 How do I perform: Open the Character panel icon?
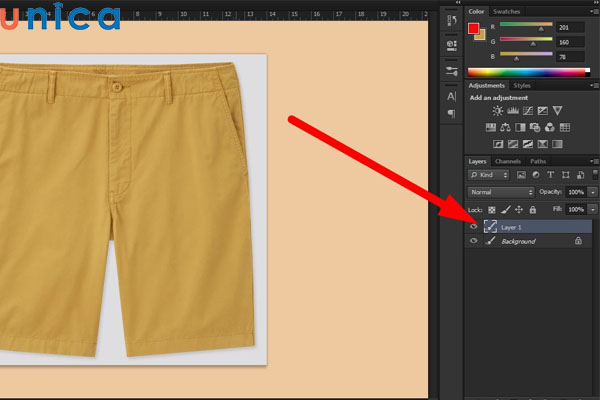click(x=451, y=96)
